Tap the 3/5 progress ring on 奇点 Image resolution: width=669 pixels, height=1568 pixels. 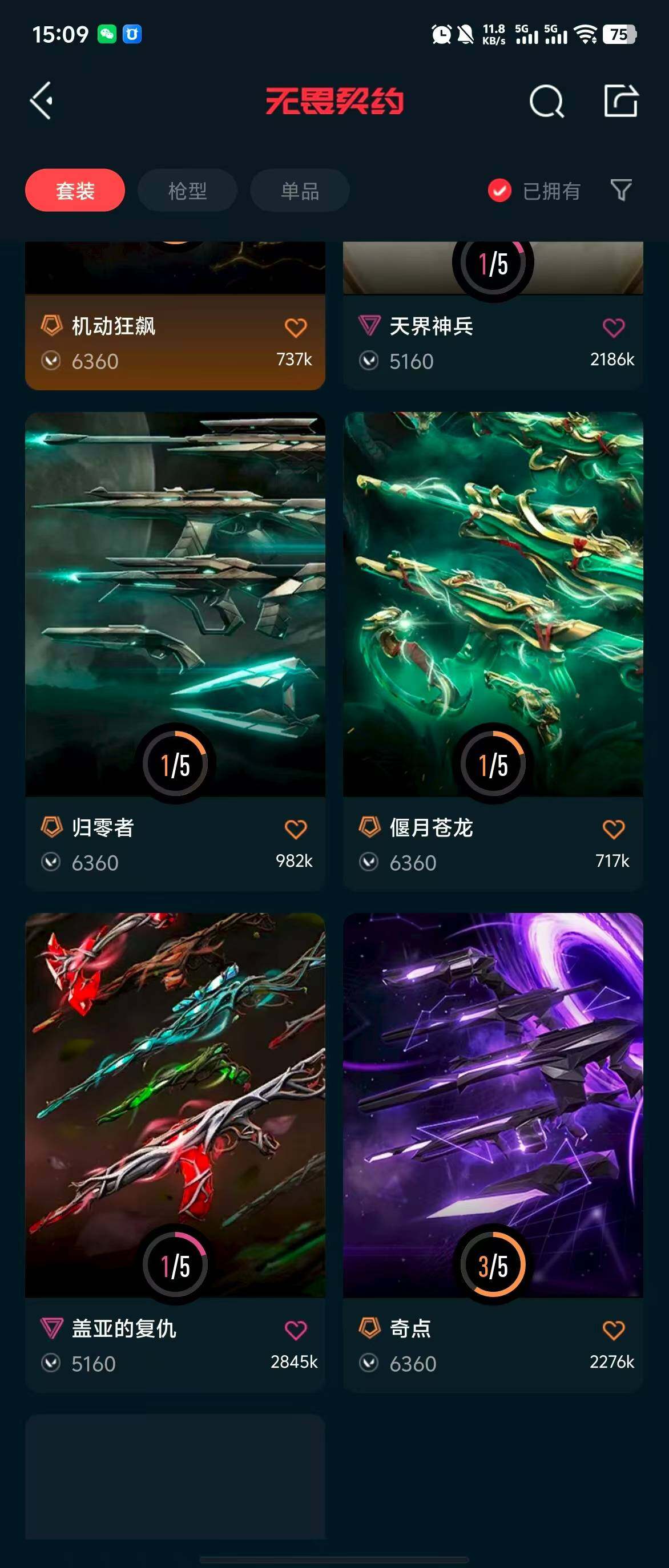click(x=493, y=1266)
